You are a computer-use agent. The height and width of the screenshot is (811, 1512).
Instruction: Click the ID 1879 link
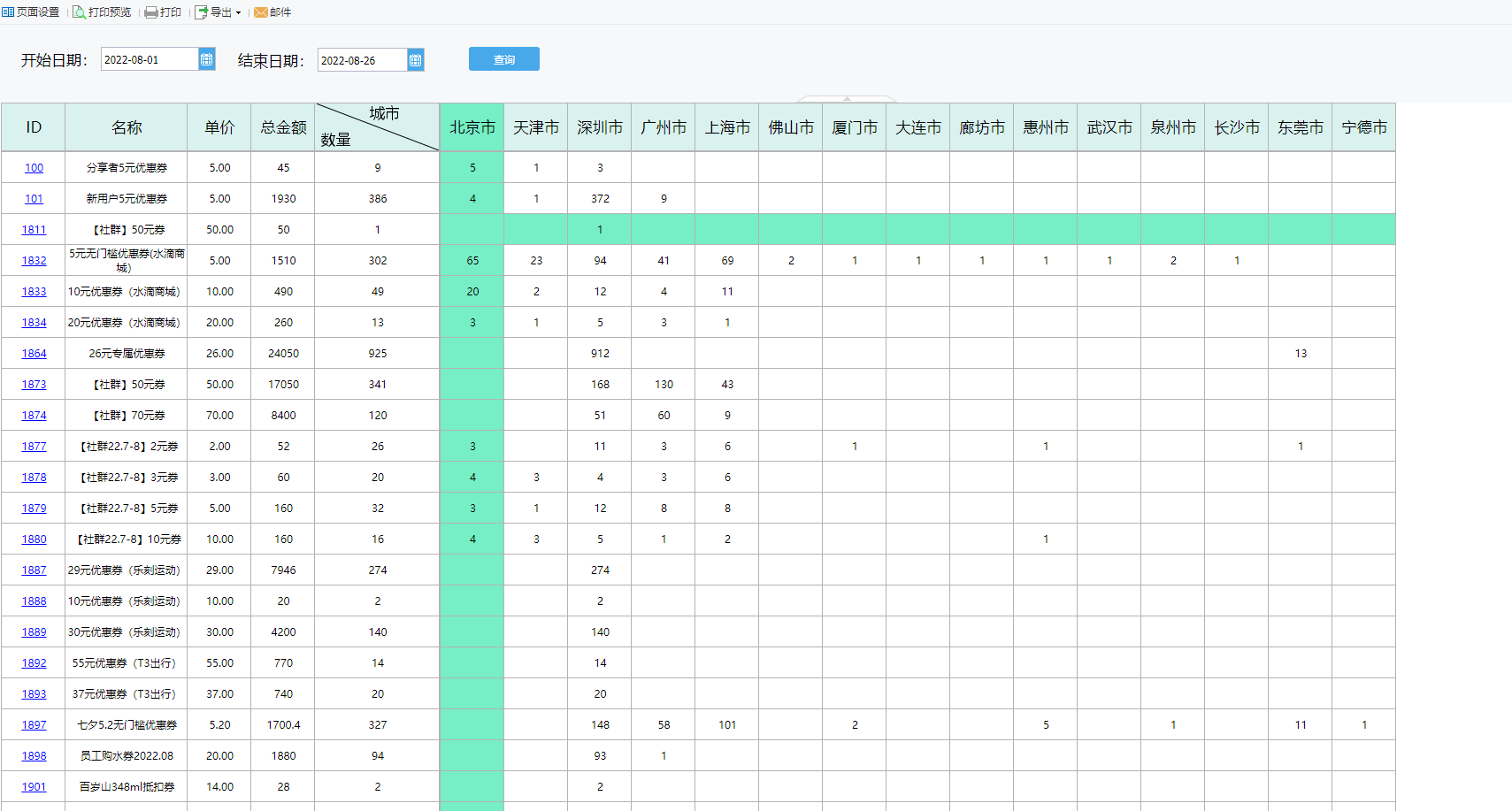[x=34, y=509]
